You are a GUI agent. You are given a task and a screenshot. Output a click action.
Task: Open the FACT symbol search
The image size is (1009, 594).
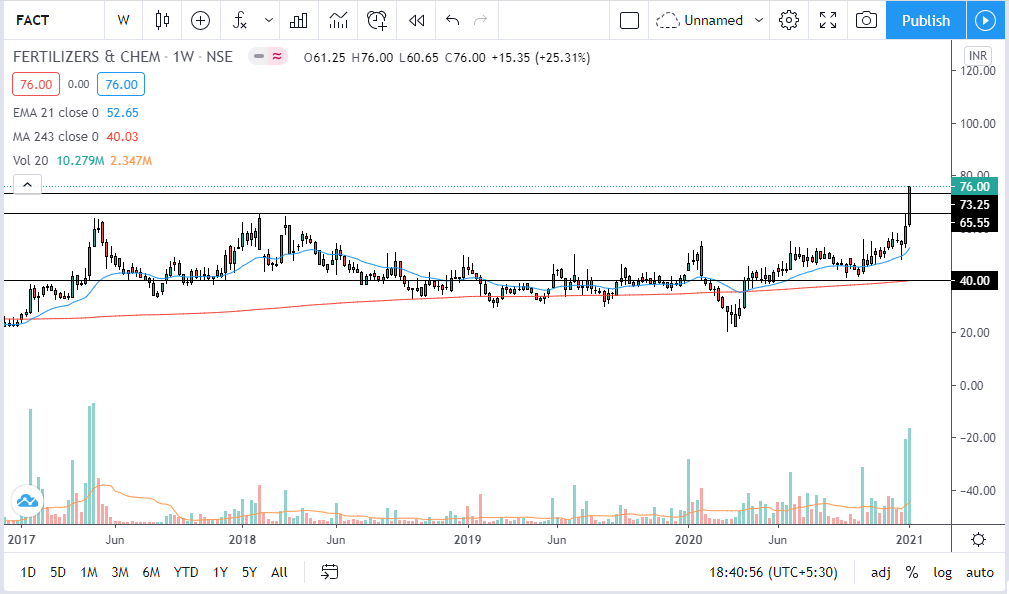pos(32,21)
